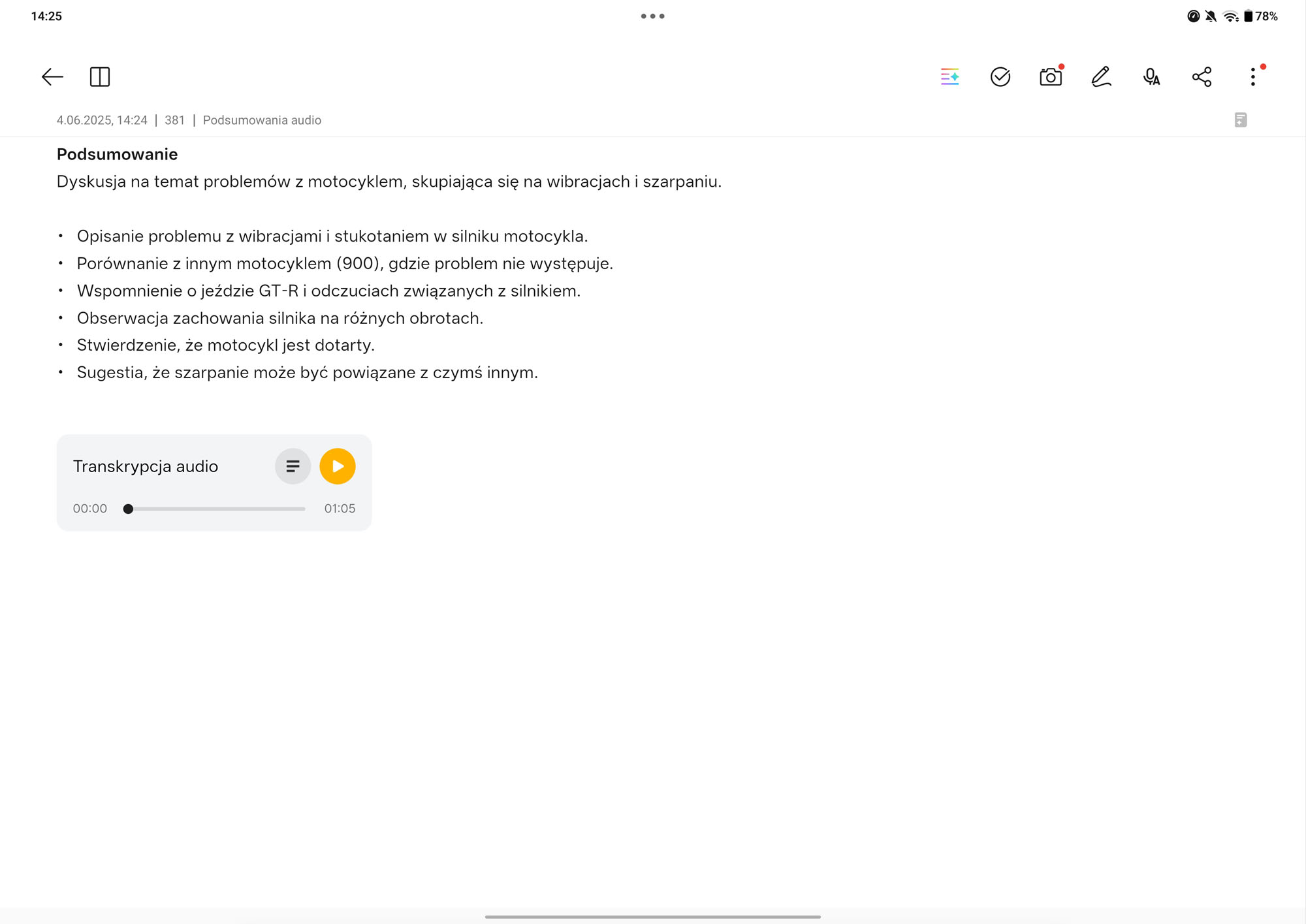Tap the bottom navigation gesture bar

coord(653,917)
